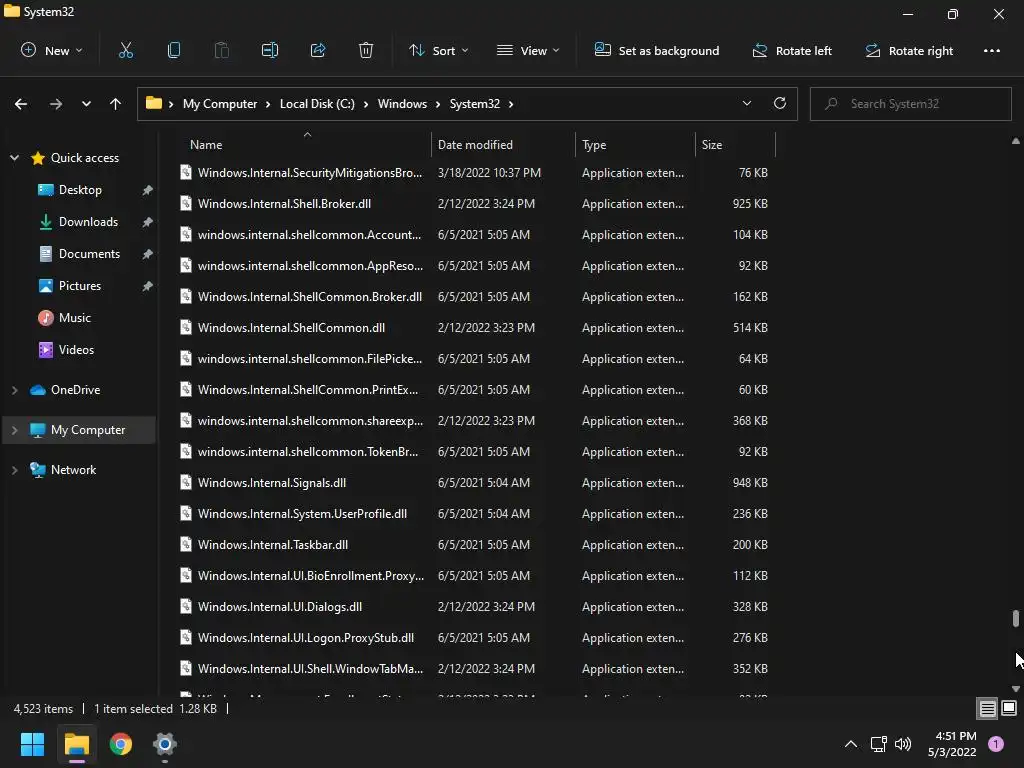Image resolution: width=1024 pixels, height=768 pixels.
Task: Sort by Date modified column header
Action: pos(503,145)
